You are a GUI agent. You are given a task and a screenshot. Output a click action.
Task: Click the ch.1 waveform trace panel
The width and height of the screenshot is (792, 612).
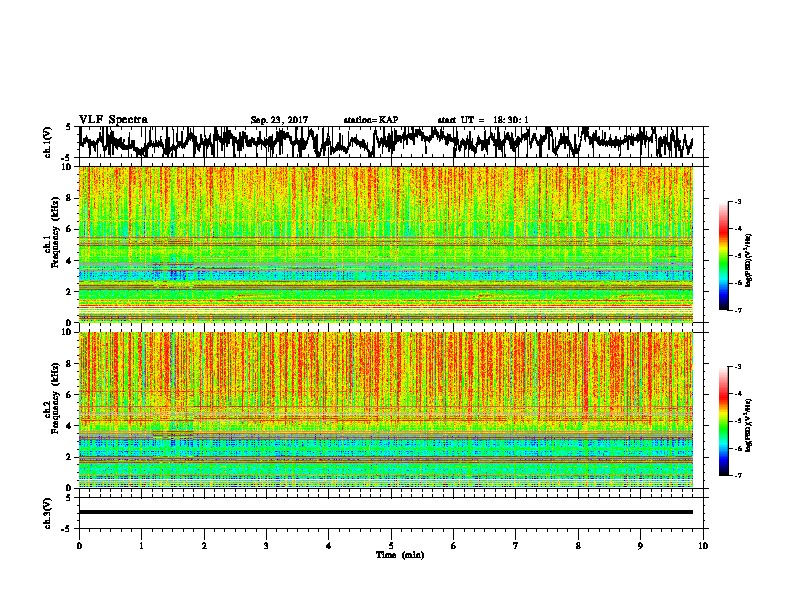tap(391, 142)
